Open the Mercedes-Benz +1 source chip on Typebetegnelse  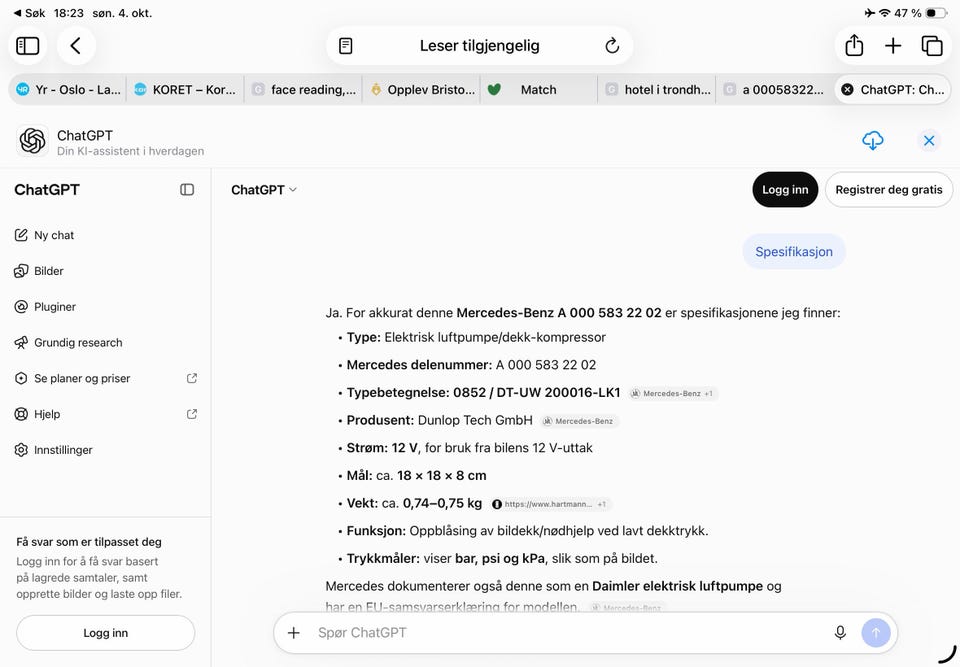(673, 393)
